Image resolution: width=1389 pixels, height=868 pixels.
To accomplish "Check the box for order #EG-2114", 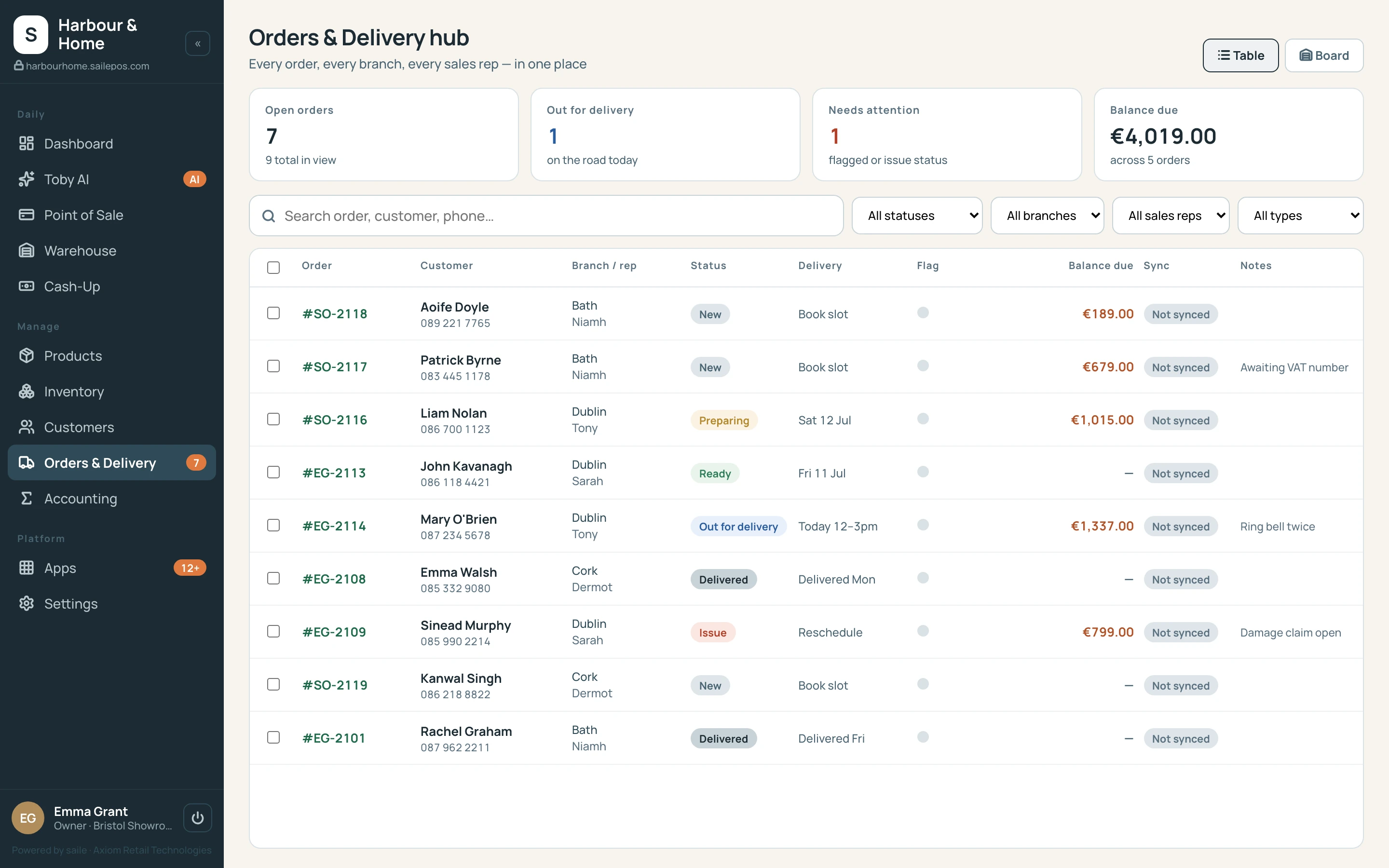I will tap(273, 525).
